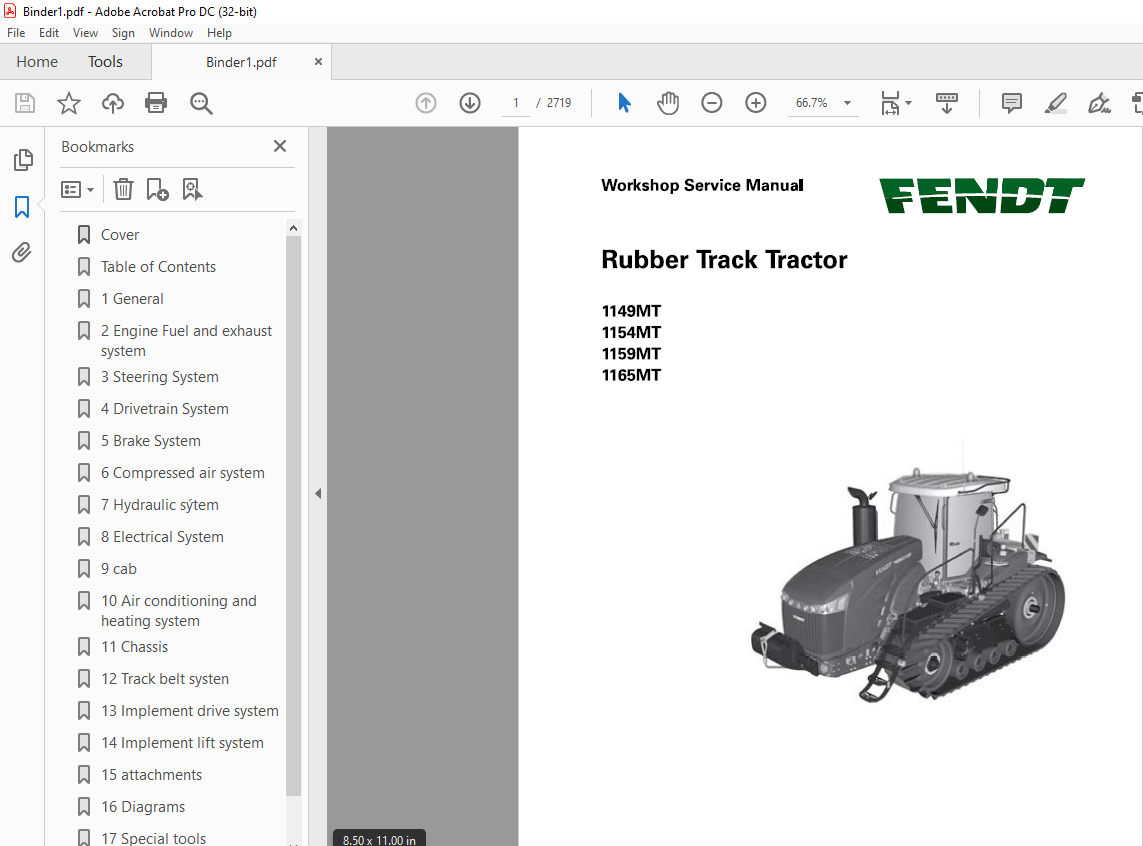Activate the Selection arrow tool
1143x846 pixels.
tap(624, 103)
